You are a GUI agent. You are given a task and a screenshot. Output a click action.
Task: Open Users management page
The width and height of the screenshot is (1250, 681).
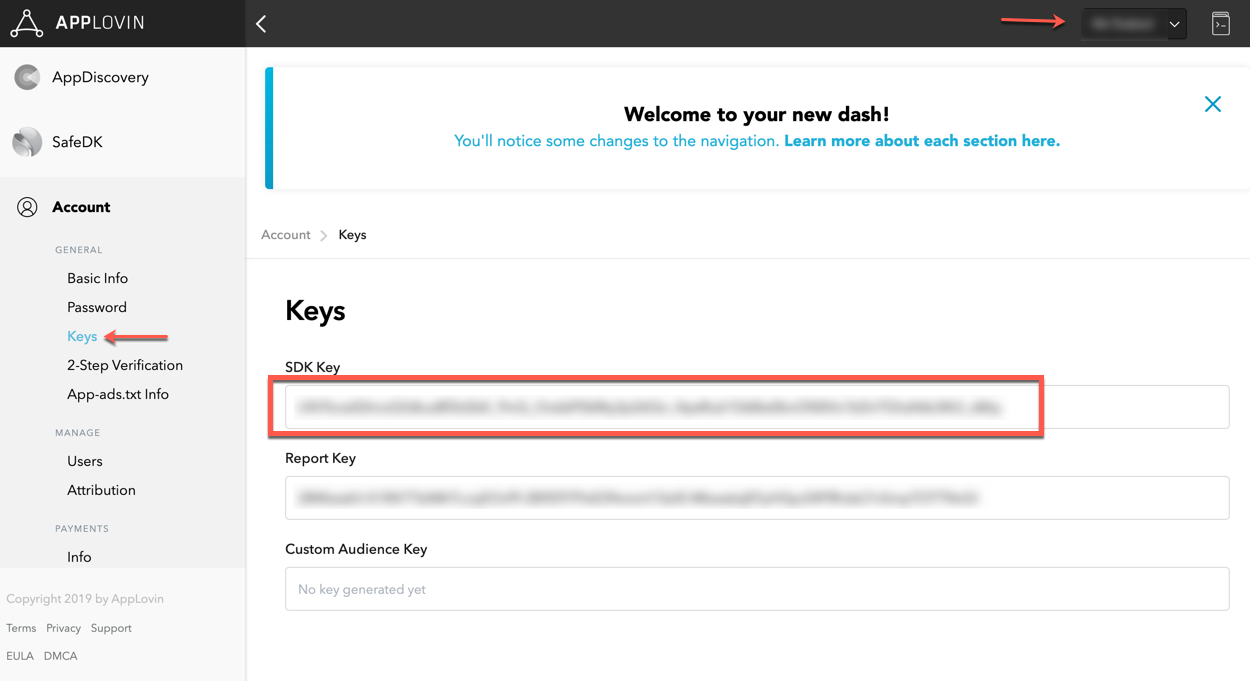(x=85, y=461)
